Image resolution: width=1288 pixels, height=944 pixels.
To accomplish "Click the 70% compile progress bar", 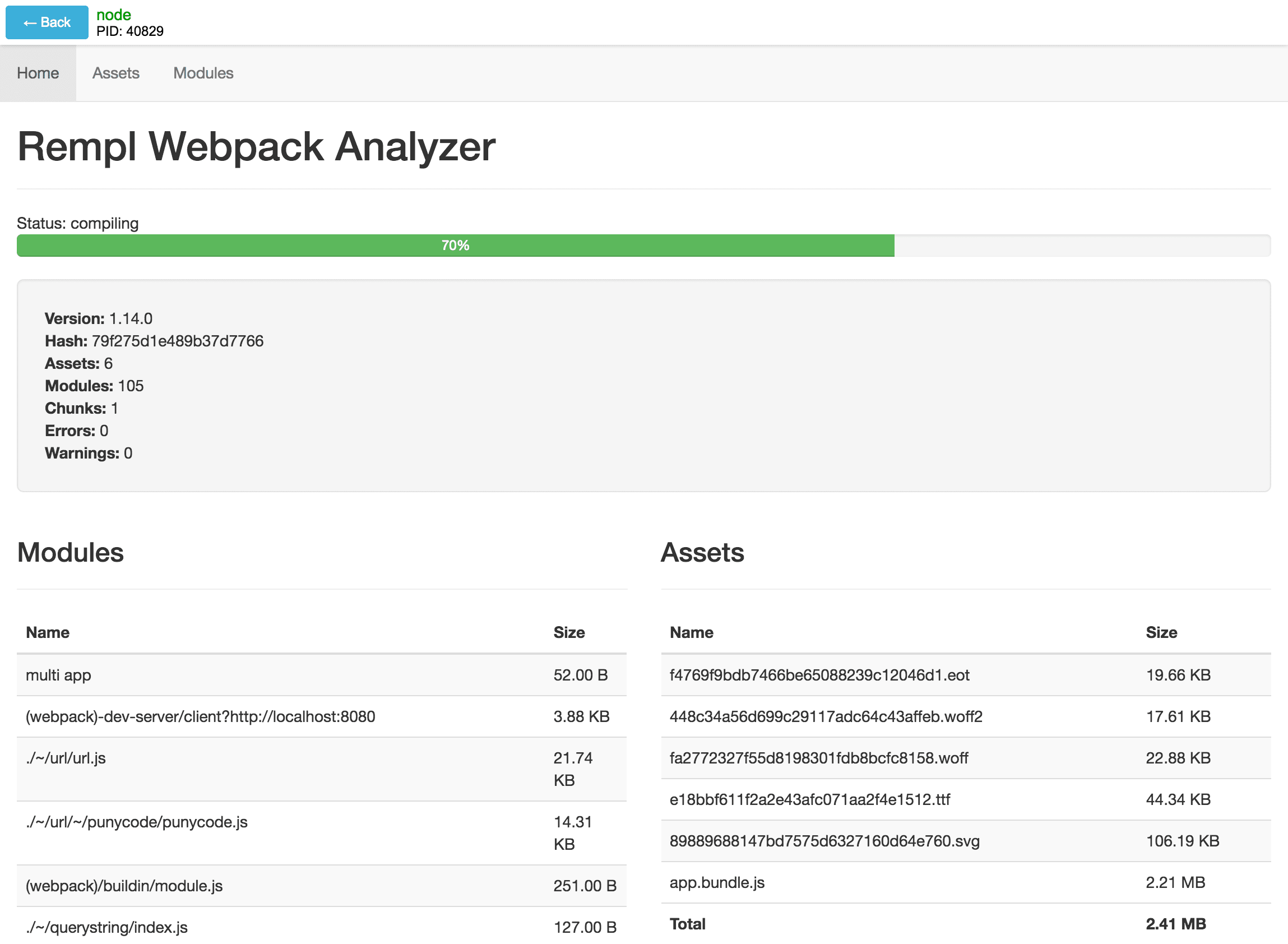I will [455, 245].
